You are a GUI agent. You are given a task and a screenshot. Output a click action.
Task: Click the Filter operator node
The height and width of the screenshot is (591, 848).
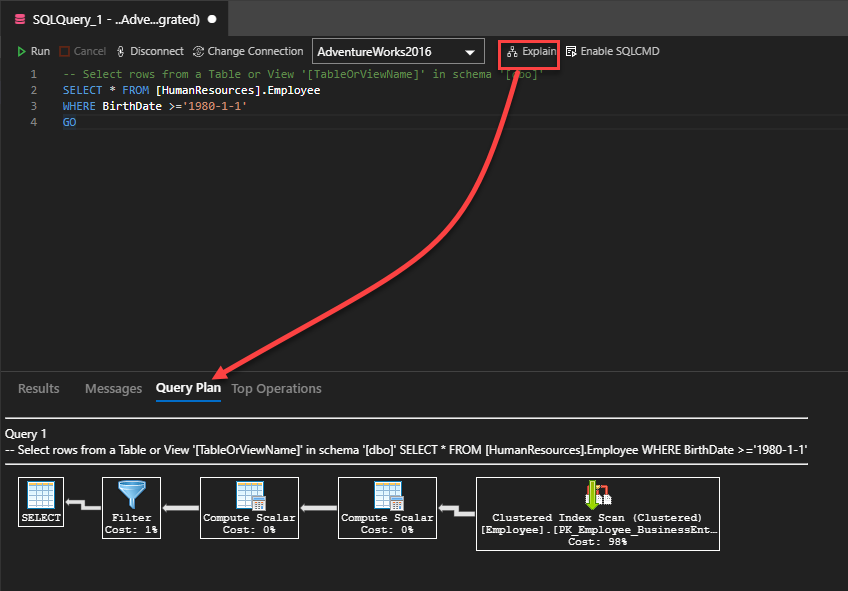pyautogui.click(x=131, y=508)
